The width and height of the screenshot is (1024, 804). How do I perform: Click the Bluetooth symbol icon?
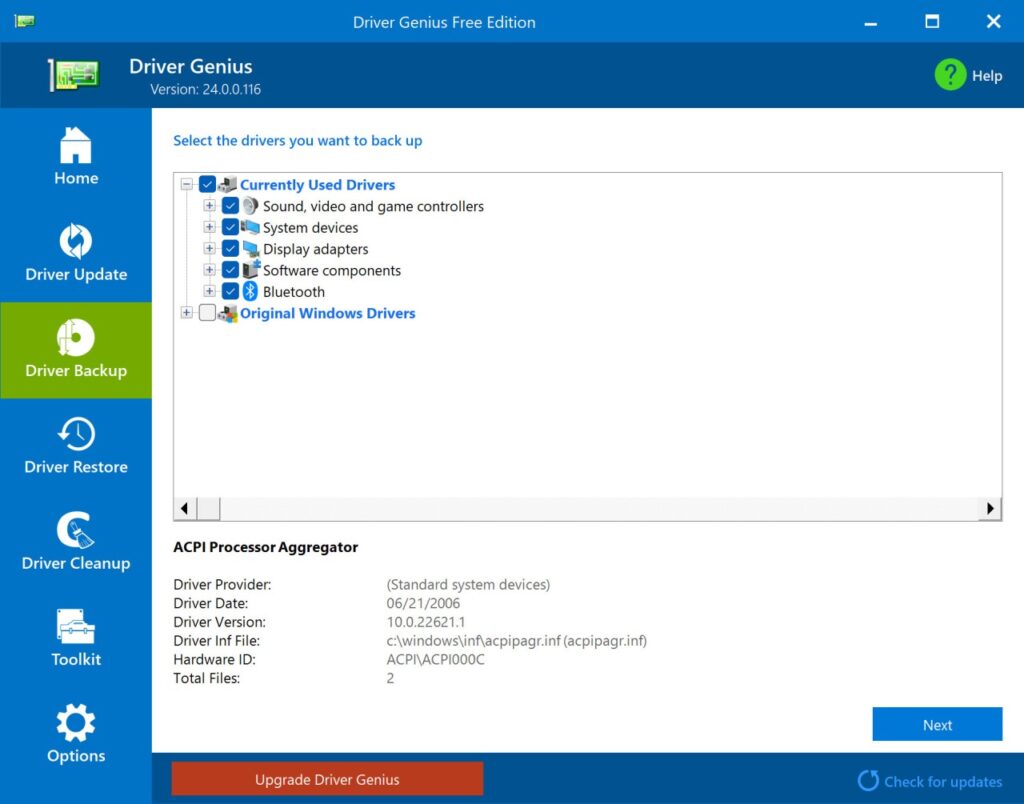(x=250, y=291)
